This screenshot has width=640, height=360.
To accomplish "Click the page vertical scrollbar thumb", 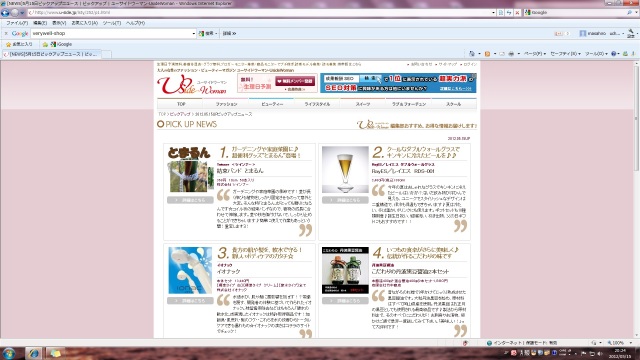I will [636, 118].
